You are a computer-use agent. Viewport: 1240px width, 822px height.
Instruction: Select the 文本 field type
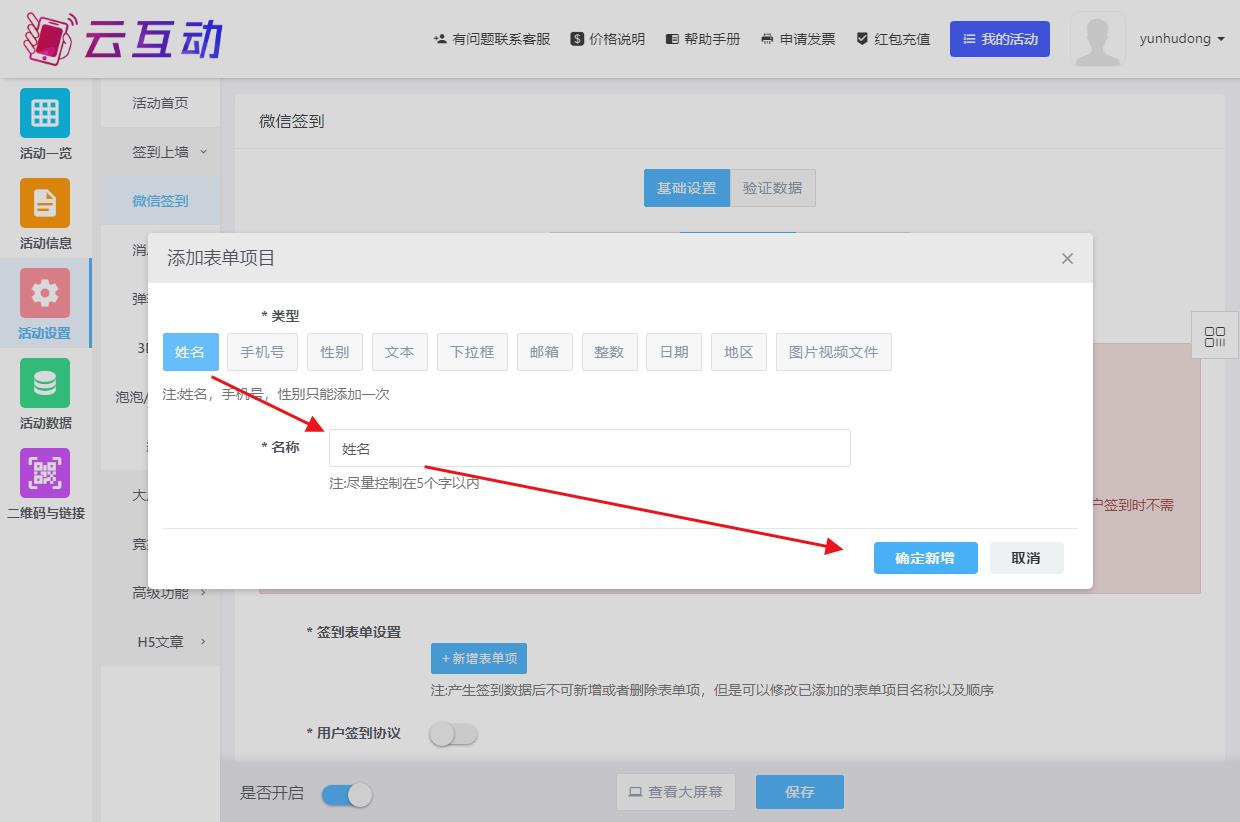point(400,352)
